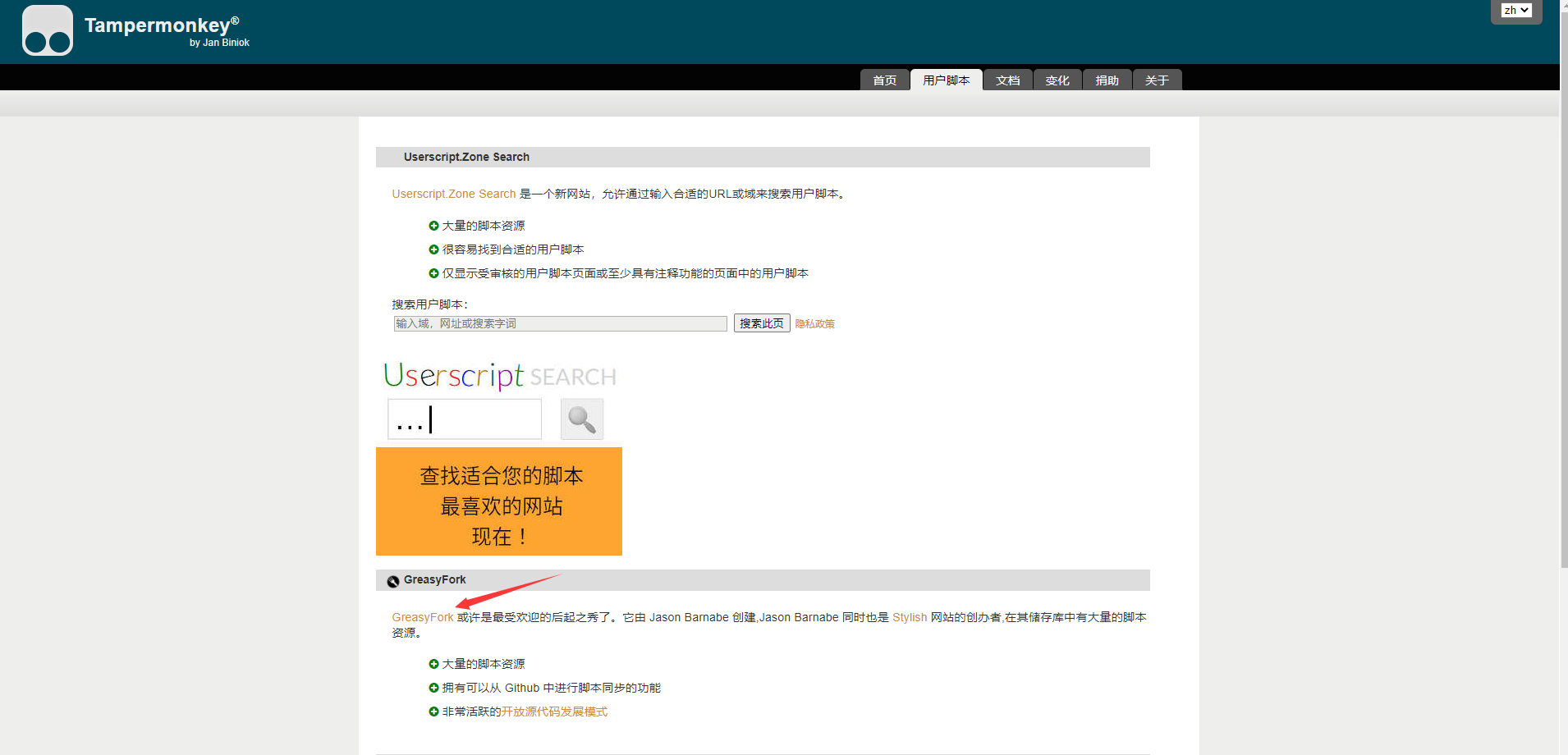Open the Stylish link
Screen dimensions: 1568x755
click(x=910, y=617)
